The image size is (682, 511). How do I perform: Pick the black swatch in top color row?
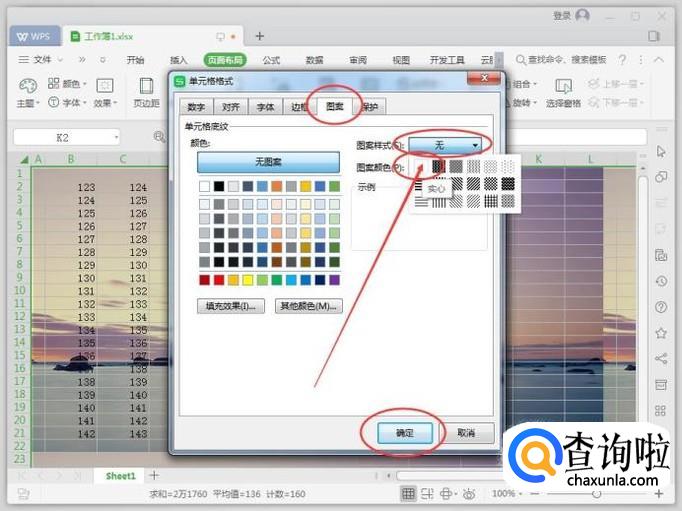219,186
